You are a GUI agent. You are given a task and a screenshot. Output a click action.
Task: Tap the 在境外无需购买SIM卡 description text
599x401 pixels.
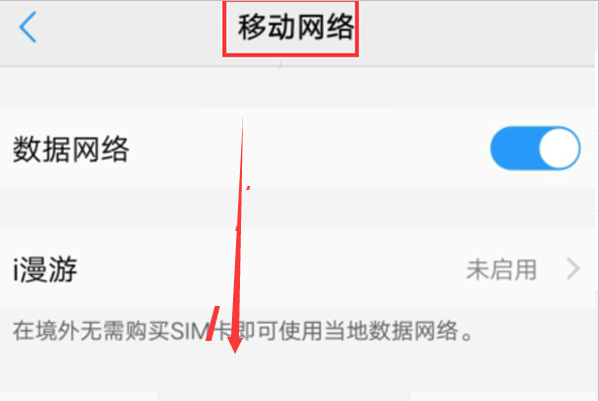pos(124,331)
